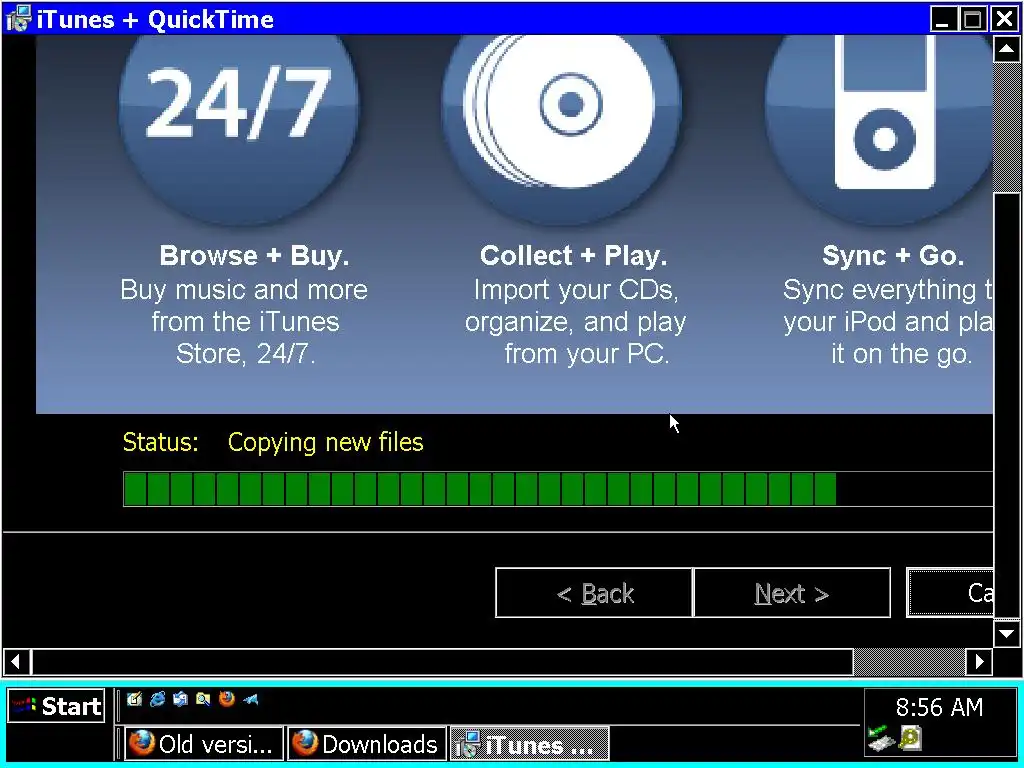
Task: Click the Next button
Action: [x=792, y=593]
